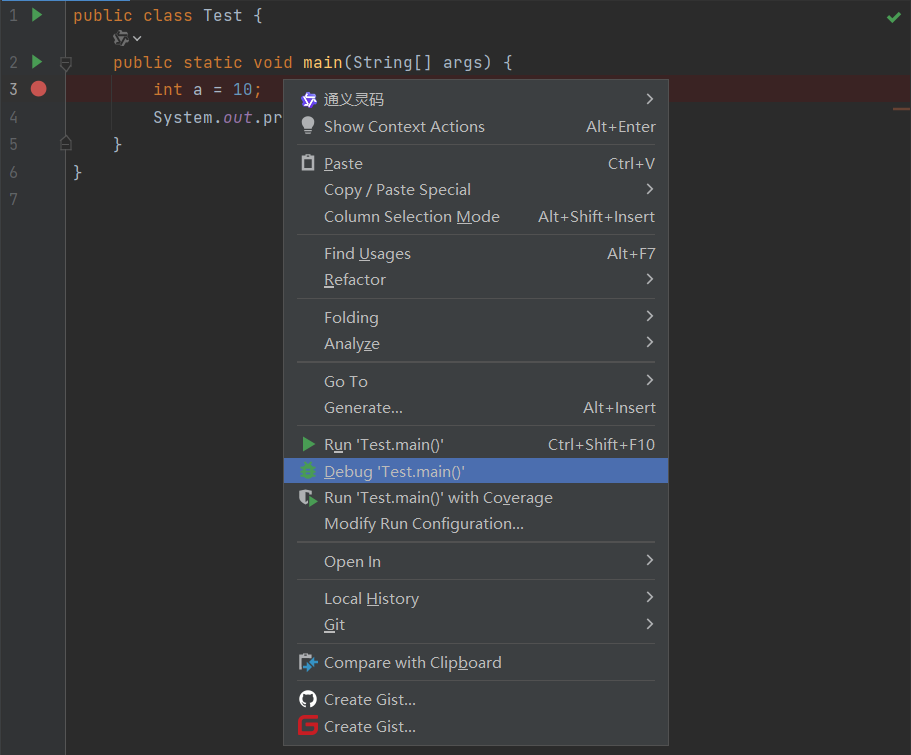The height and width of the screenshot is (755, 911).
Task: Select Find Usages from the context menu
Action: pos(367,254)
